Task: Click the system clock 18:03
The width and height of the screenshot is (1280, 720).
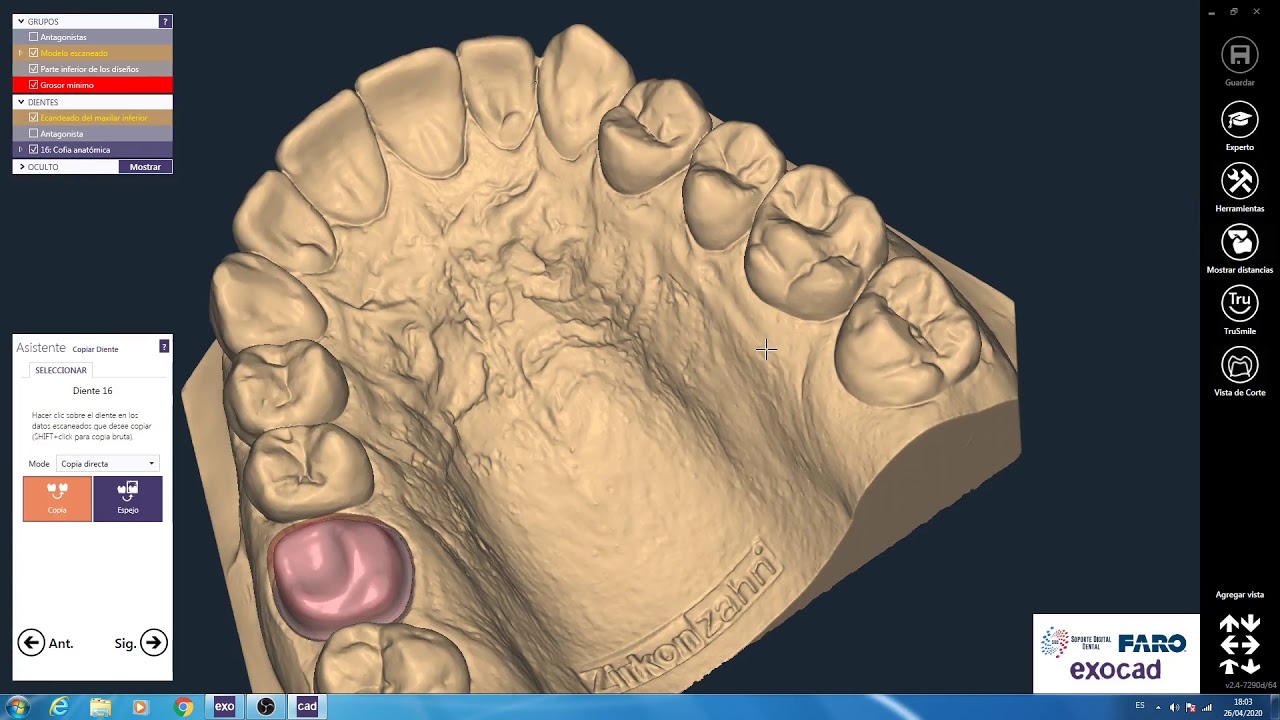Action: tap(1241, 702)
